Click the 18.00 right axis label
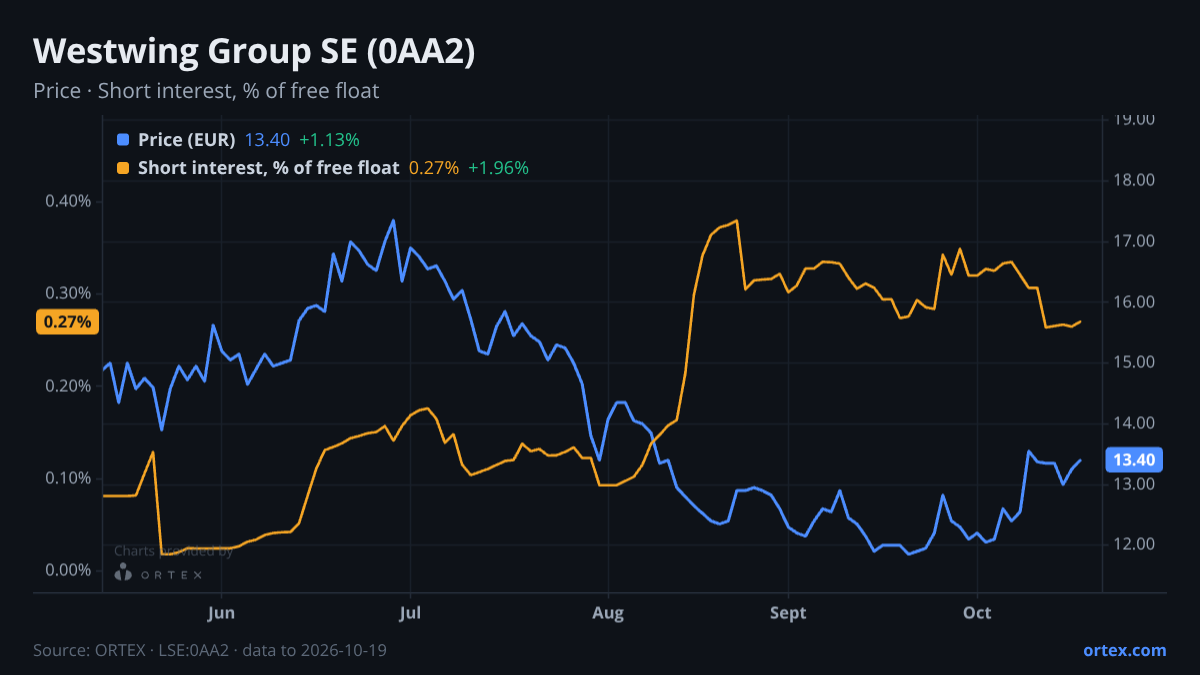The height and width of the screenshot is (675, 1200). [x=1134, y=181]
